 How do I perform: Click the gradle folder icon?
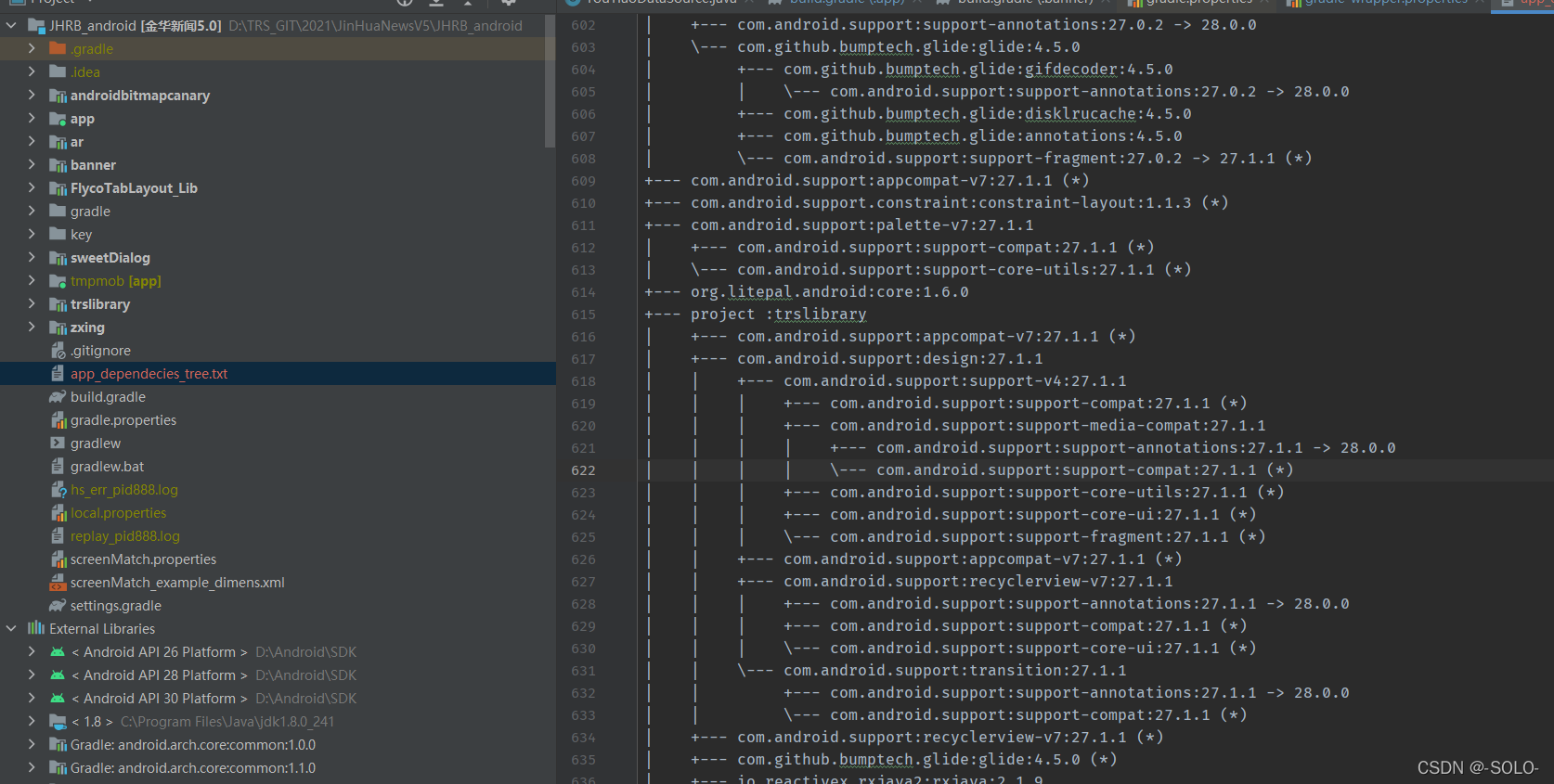(x=58, y=211)
